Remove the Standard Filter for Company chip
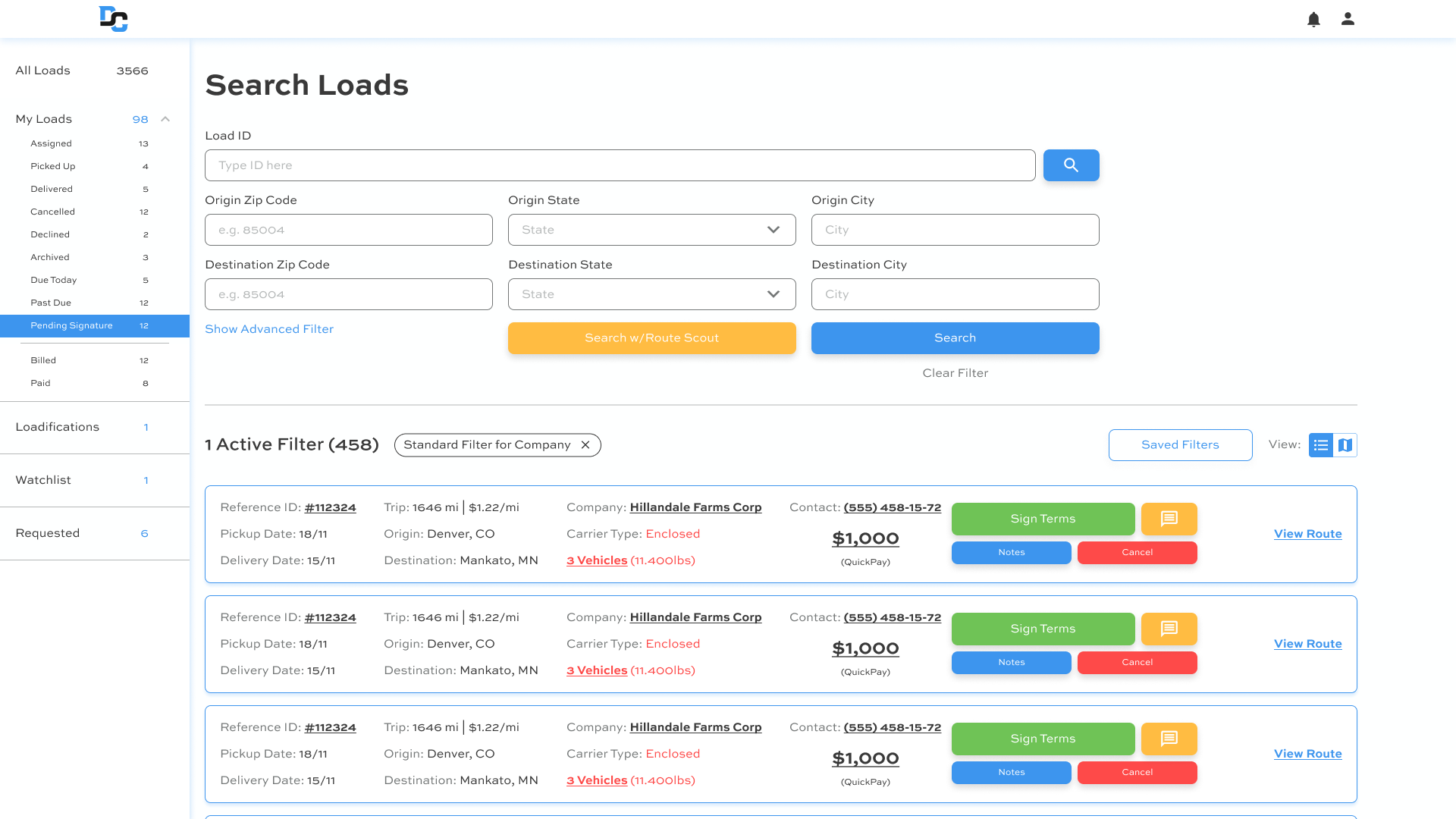 click(585, 445)
